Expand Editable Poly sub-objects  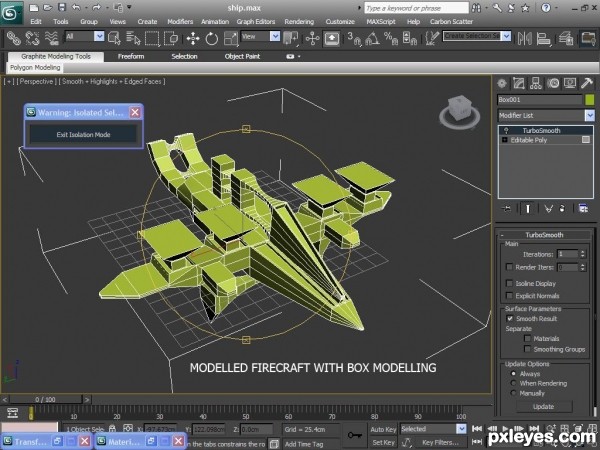pyautogui.click(x=505, y=140)
